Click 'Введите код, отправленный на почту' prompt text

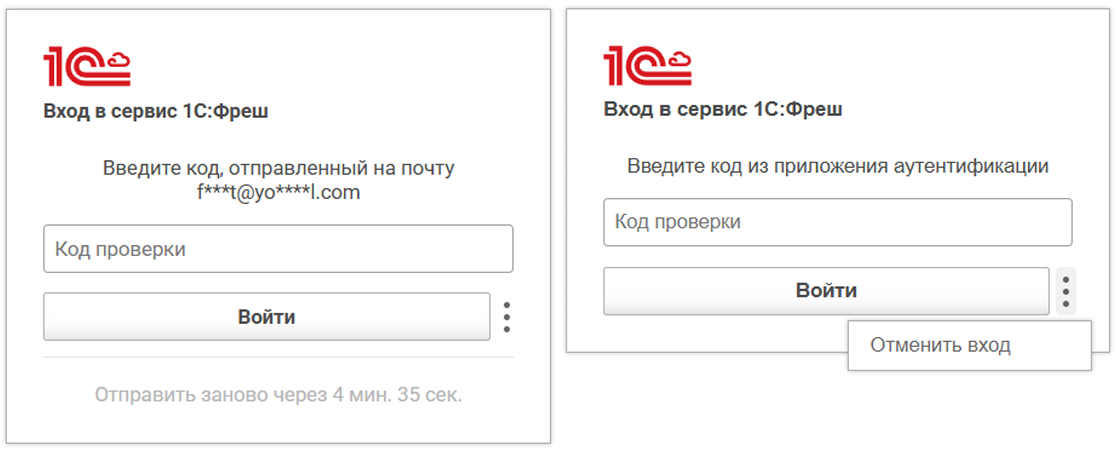[278, 168]
